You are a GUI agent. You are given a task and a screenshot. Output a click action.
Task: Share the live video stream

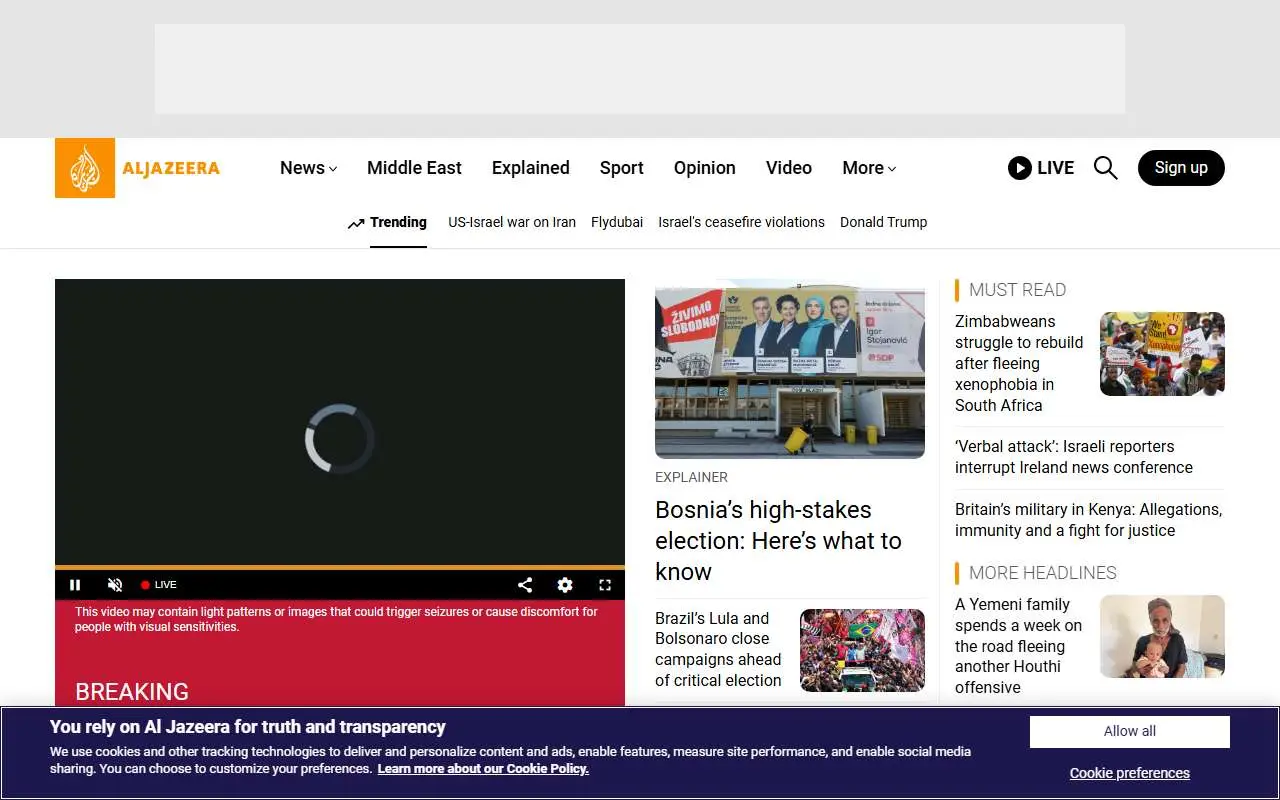[525, 585]
